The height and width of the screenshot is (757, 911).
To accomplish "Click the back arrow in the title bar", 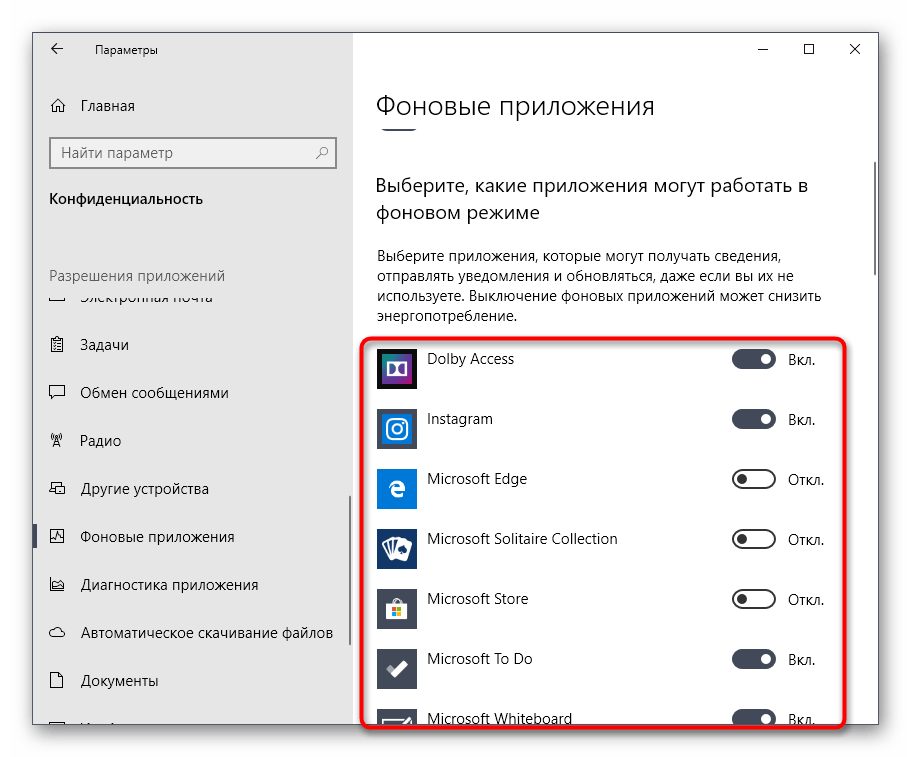I will (57, 49).
